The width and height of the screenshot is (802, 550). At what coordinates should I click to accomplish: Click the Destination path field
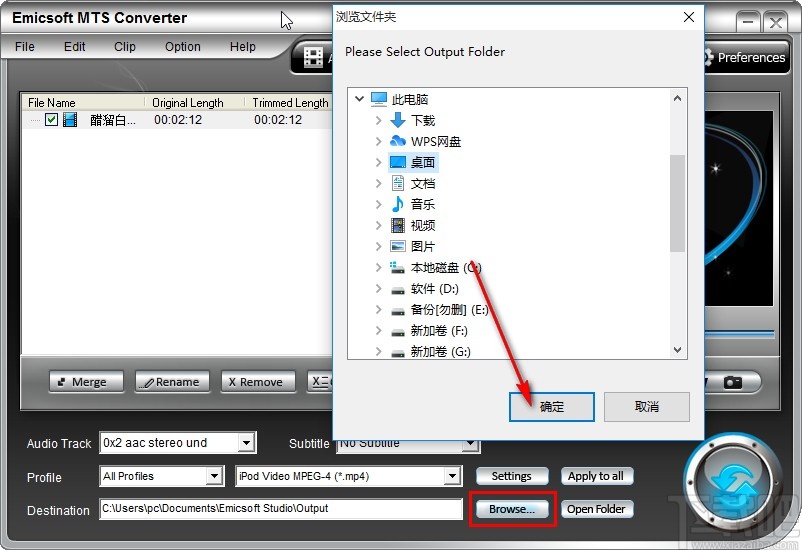pyautogui.click(x=281, y=509)
